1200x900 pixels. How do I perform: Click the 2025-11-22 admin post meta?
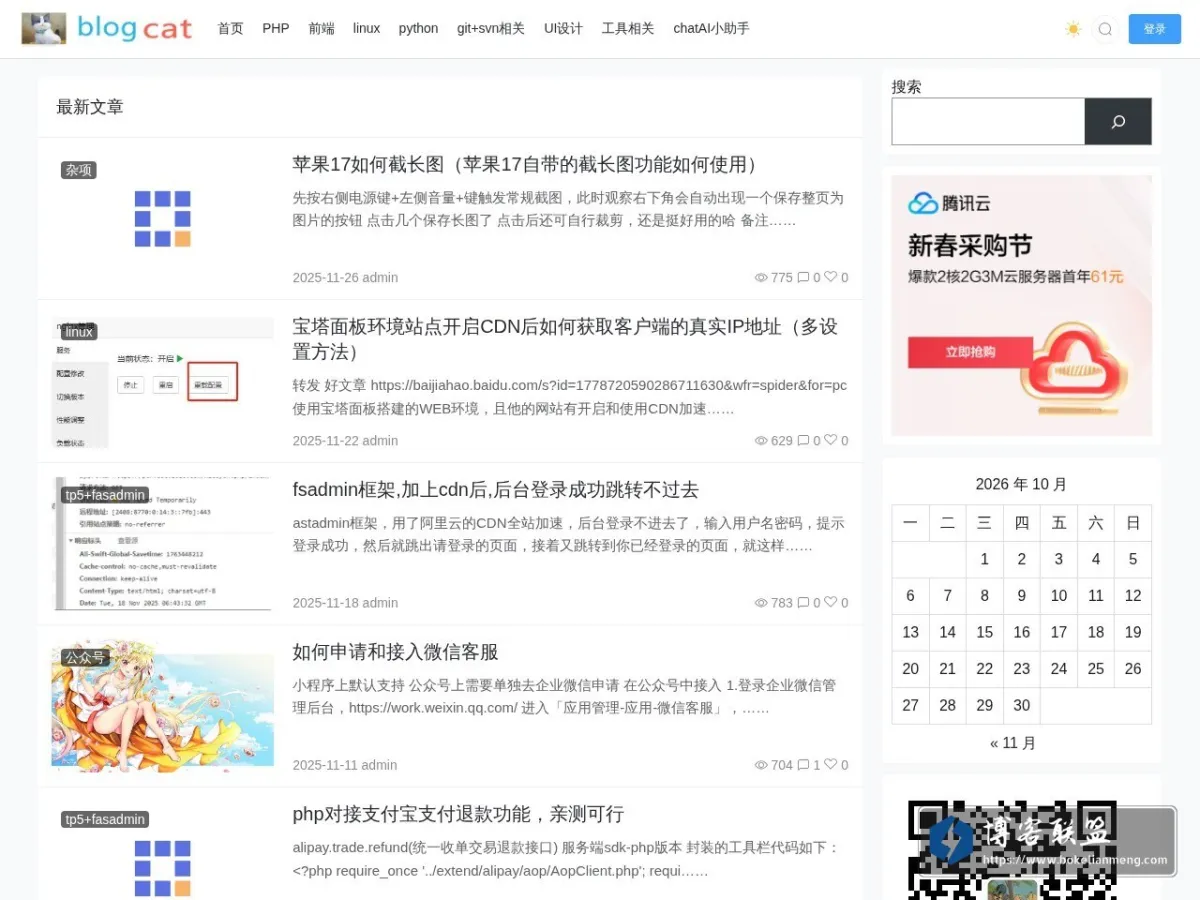tap(345, 441)
